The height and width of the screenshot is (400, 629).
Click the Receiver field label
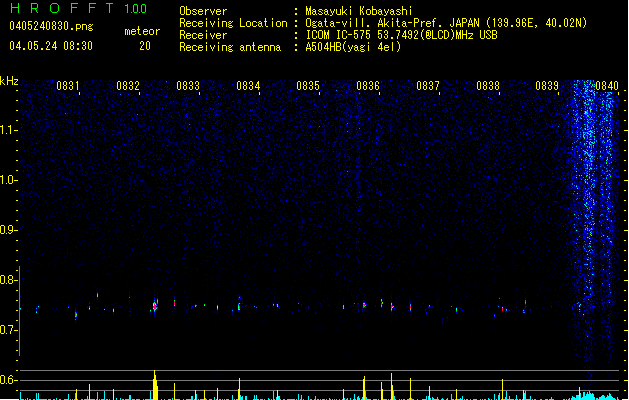click(203, 35)
